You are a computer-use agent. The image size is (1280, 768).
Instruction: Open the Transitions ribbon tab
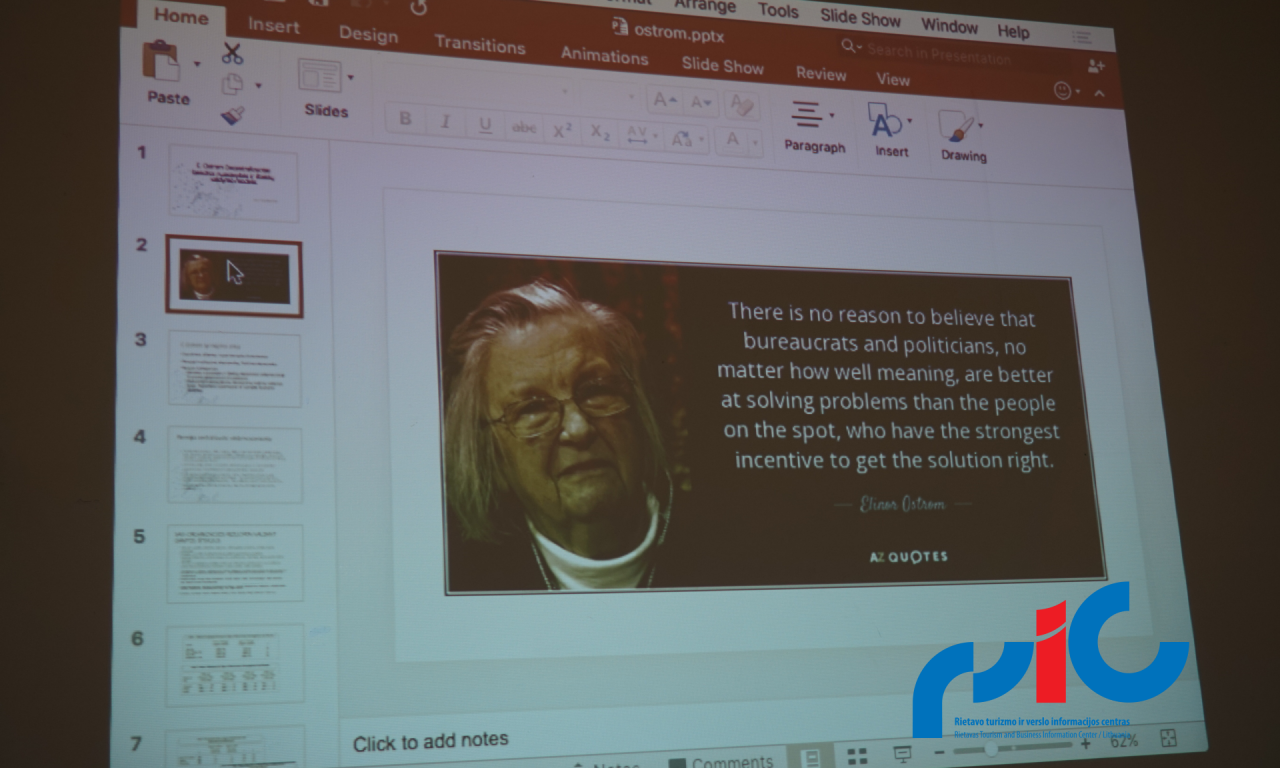pyautogui.click(x=479, y=45)
